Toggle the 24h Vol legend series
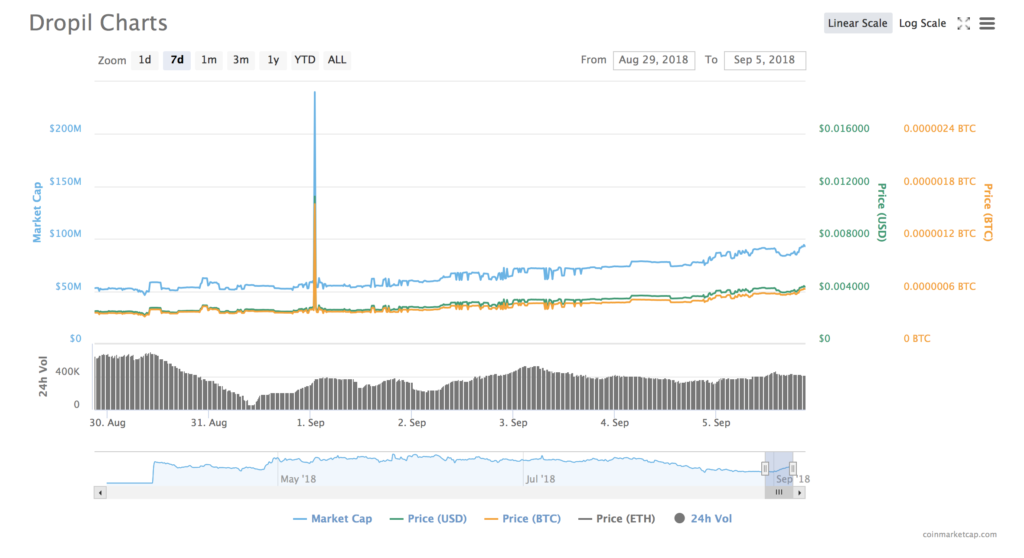 point(708,519)
